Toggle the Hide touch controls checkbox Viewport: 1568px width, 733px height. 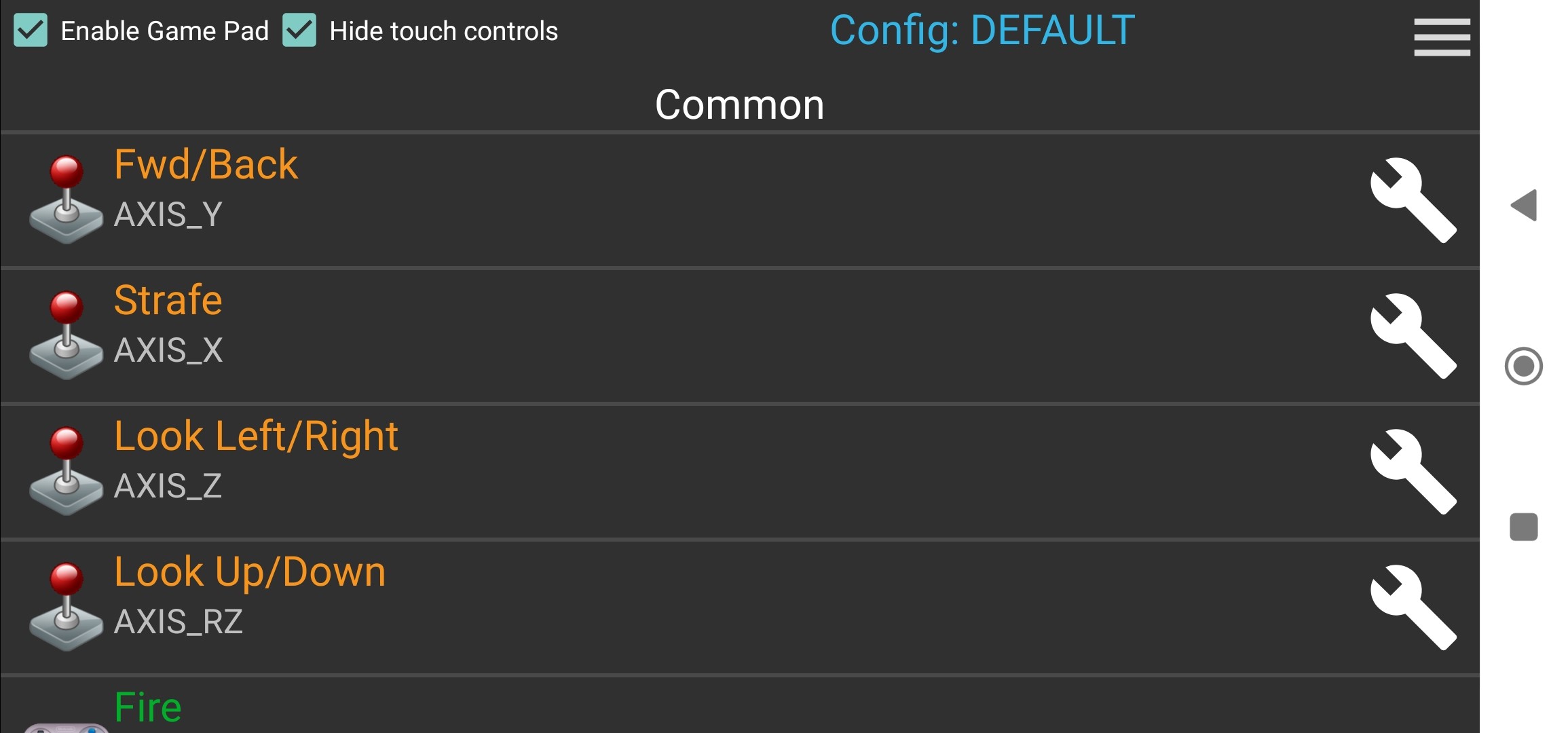(299, 31)
